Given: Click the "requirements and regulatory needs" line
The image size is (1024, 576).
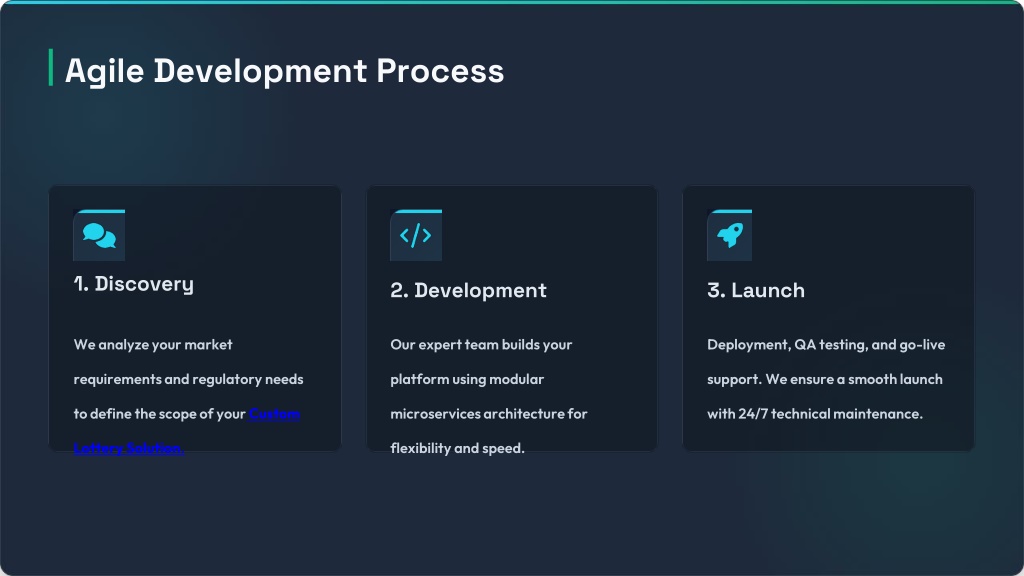Looking at the screenshot, I should tap(188, 380).
